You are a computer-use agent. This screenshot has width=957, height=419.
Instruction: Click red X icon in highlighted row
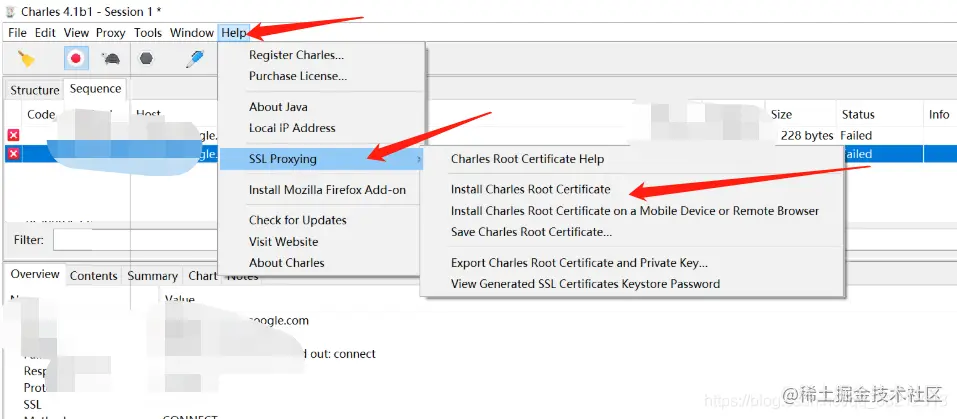13,154
